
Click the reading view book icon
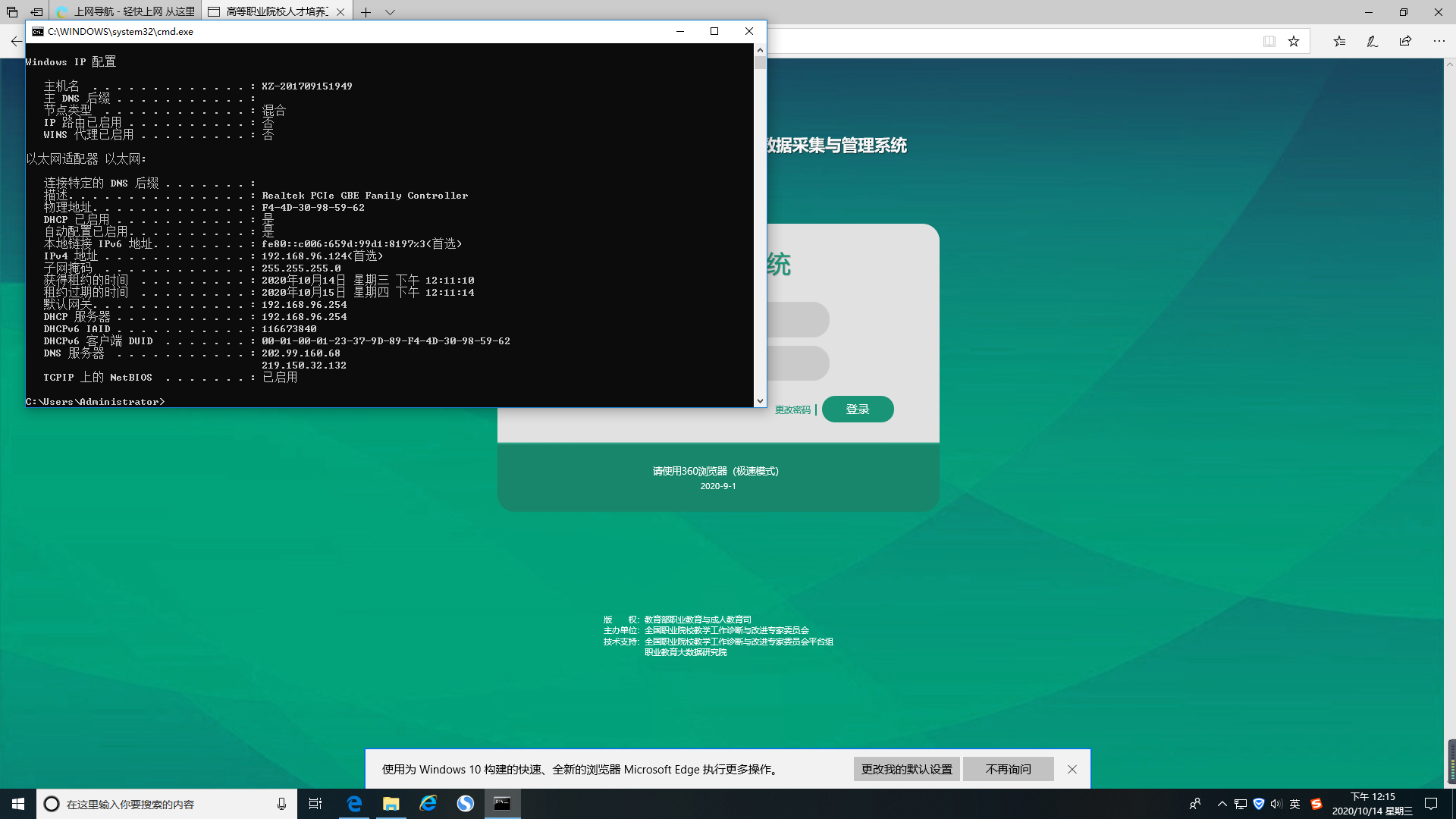click(1269, 42)
